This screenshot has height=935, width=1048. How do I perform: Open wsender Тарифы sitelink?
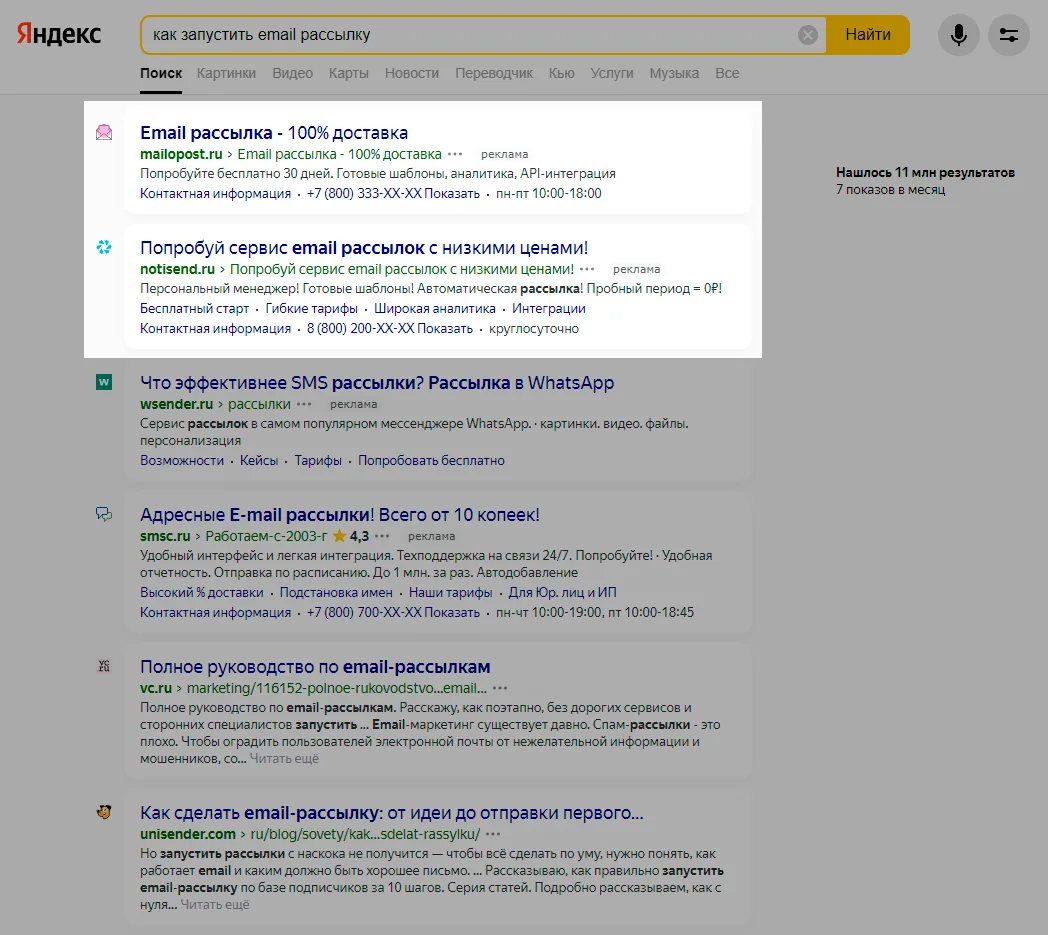[318, 460]
